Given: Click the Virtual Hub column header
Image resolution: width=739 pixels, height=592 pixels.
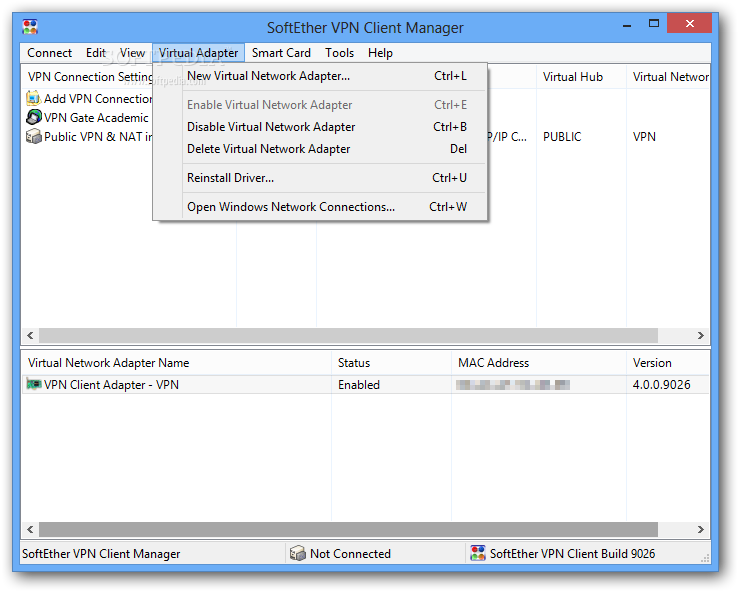Looking at the screenshot, I should coord(581,77).
